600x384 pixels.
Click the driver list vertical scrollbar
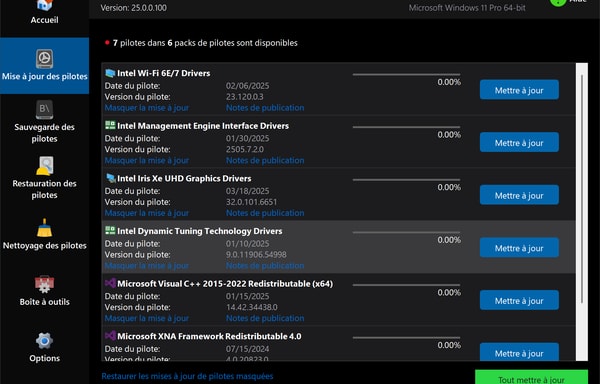pyautogui.click(x=582, y=189)
